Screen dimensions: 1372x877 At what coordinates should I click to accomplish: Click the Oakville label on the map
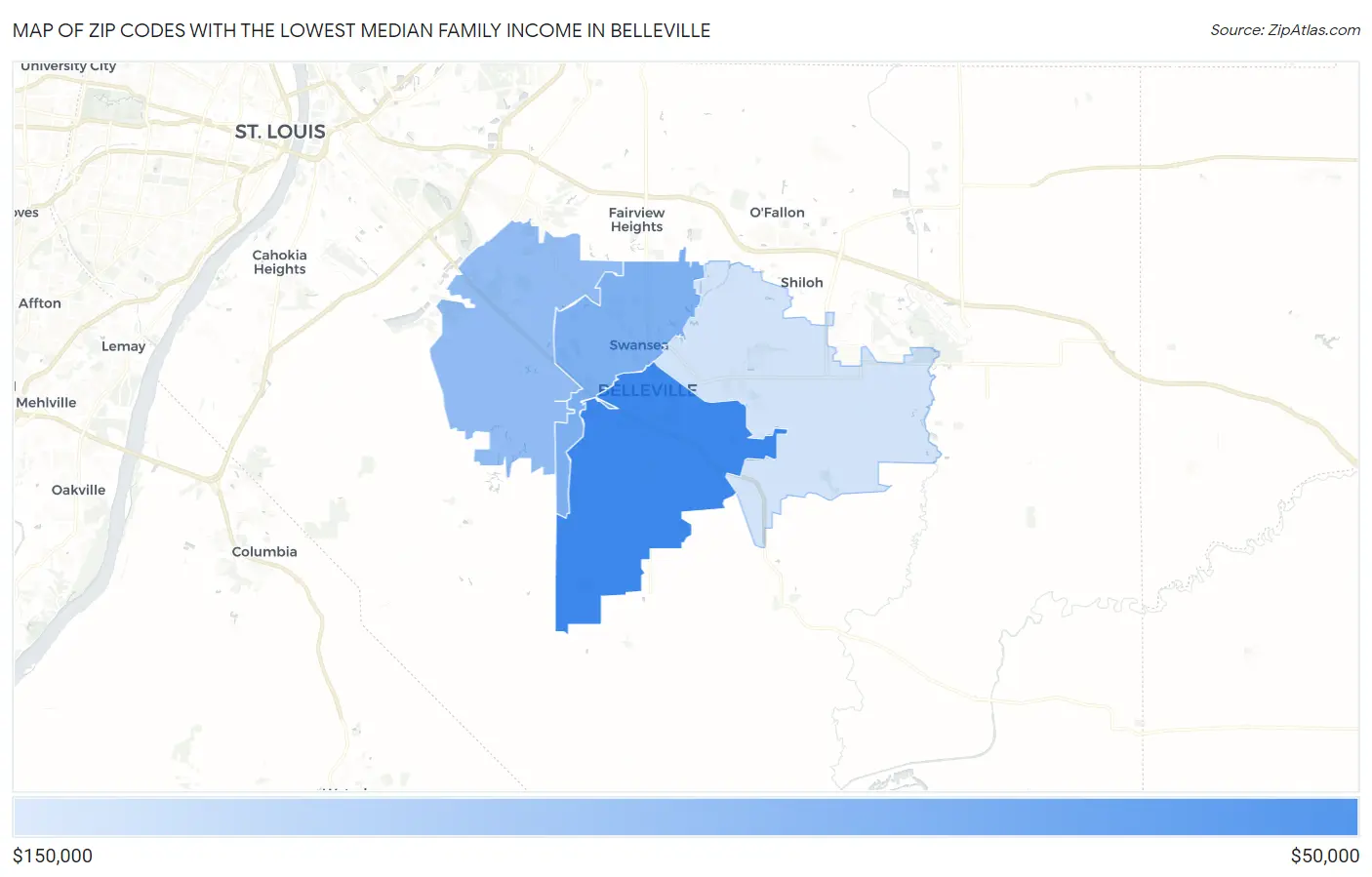[78, 491]
